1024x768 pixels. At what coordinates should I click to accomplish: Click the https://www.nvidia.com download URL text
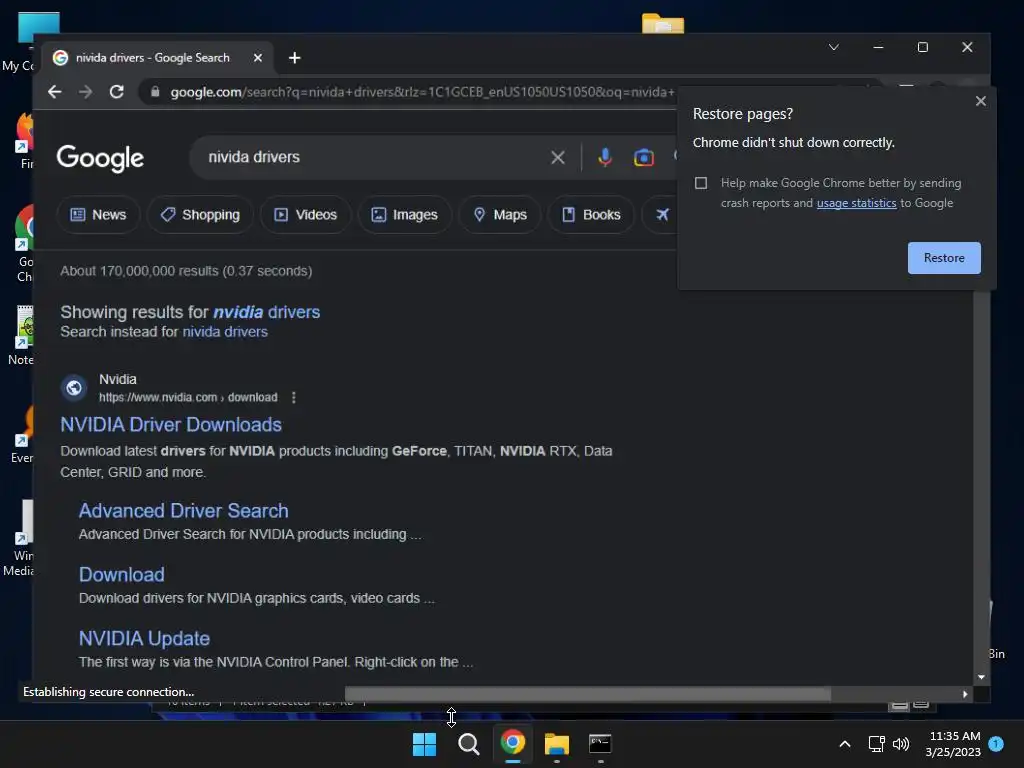point(188,397)
